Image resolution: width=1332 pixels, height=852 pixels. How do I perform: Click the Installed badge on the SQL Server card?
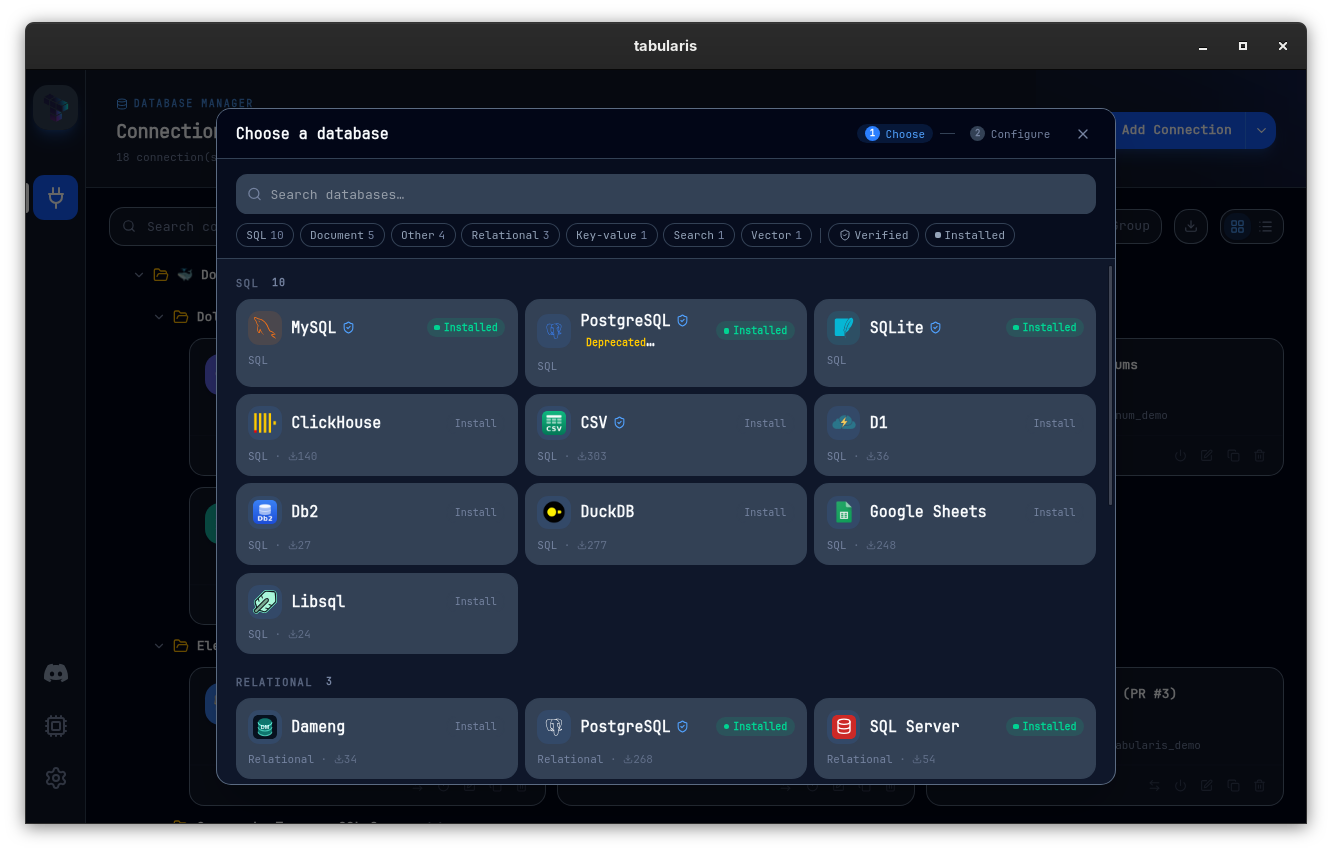tap(1044, 727)
